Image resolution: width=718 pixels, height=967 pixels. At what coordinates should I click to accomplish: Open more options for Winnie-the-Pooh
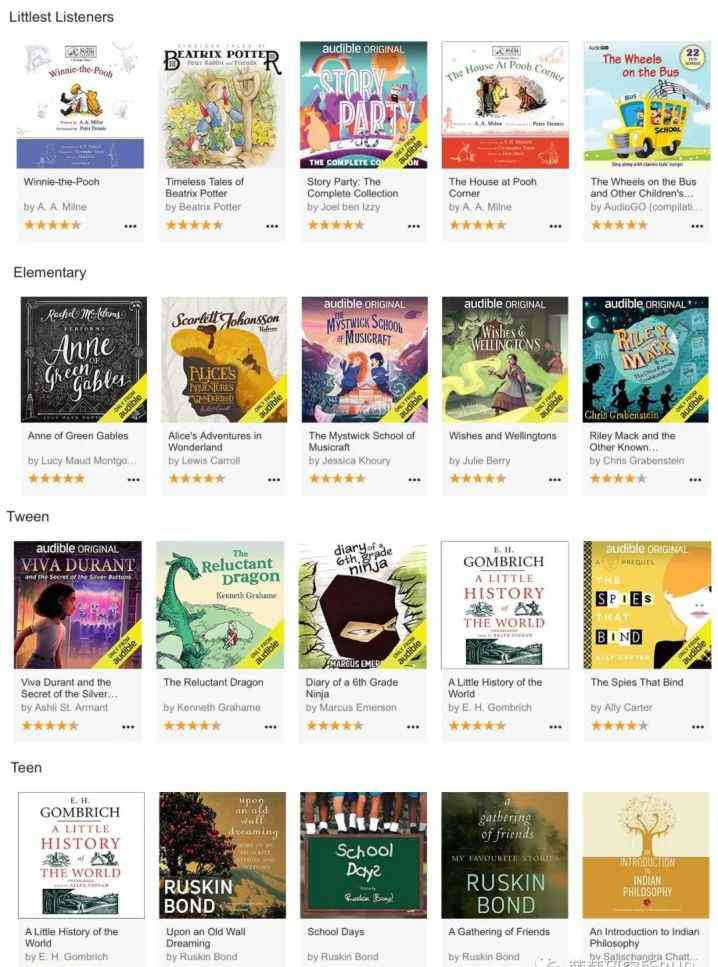(130, 226)
